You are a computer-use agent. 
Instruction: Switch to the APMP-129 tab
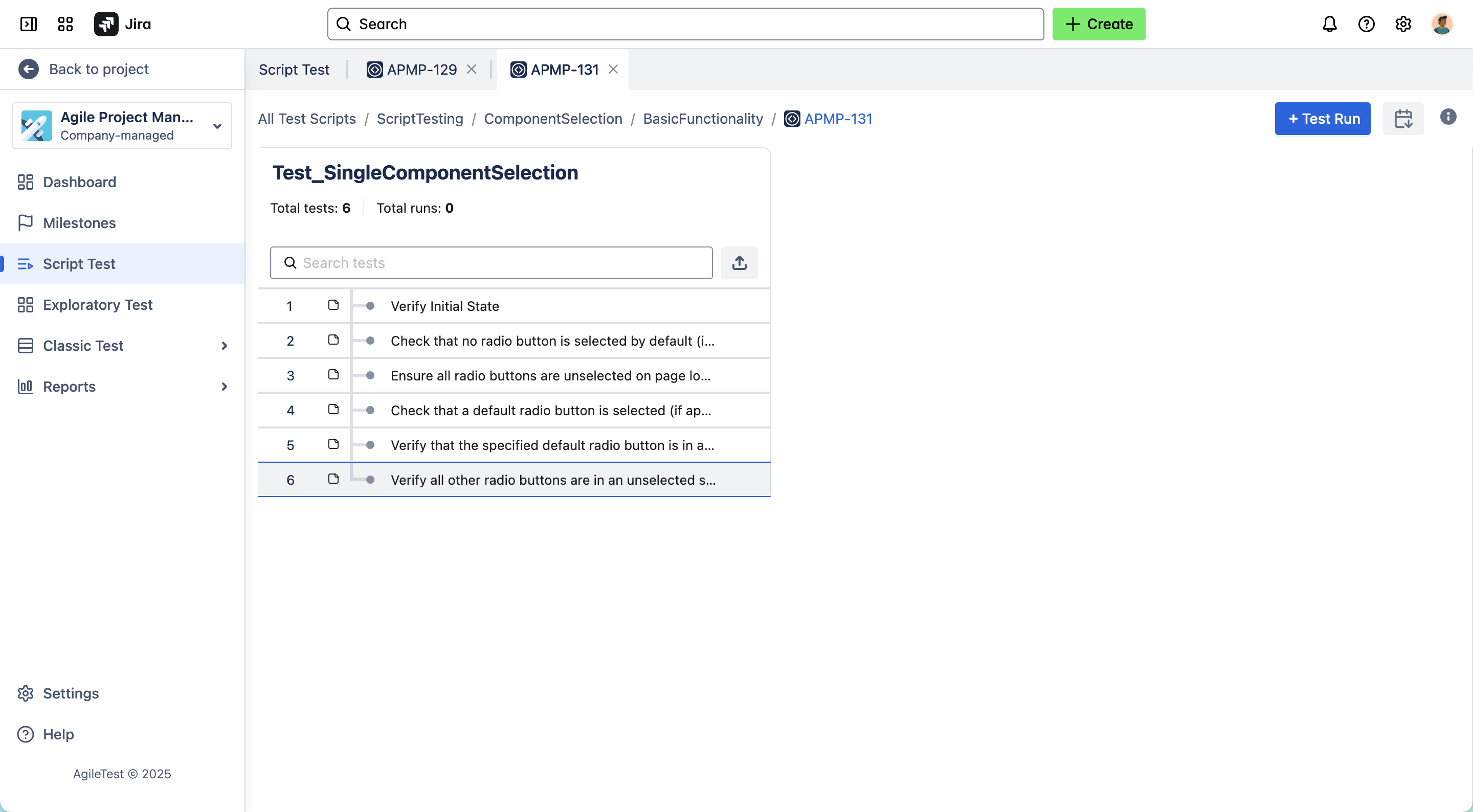pyautogui.click(x=421, y=69)
